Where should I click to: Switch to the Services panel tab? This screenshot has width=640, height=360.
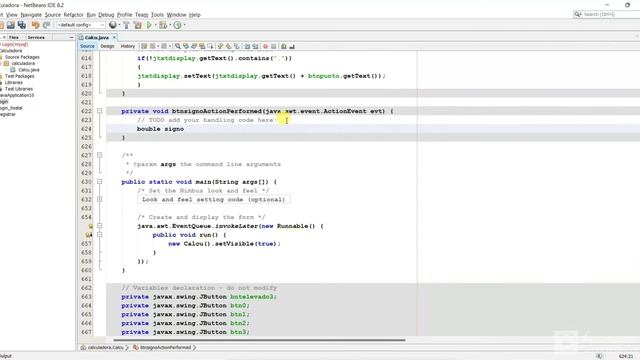pos(36,38)
